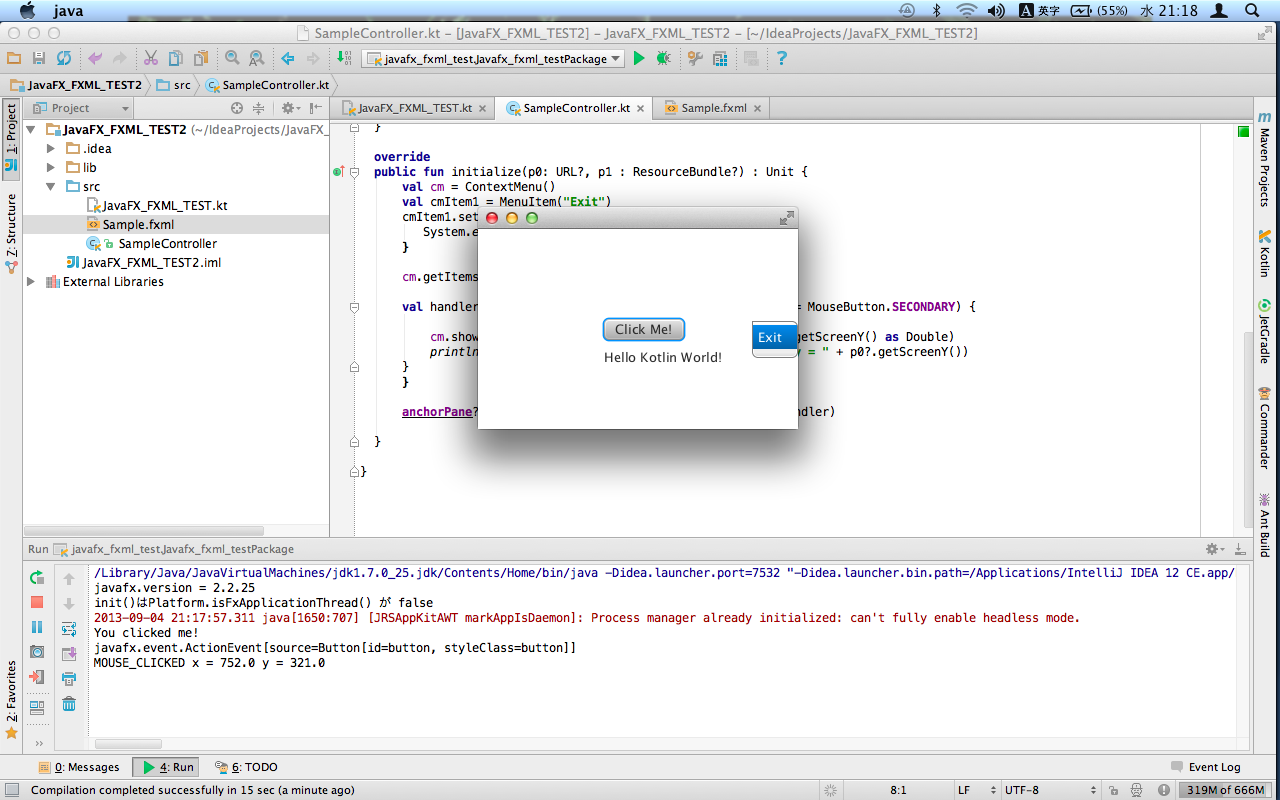Click the console horizontal scrollbar
The width and height of the screenshot is (1280, 800).
(x=128, y=744)
